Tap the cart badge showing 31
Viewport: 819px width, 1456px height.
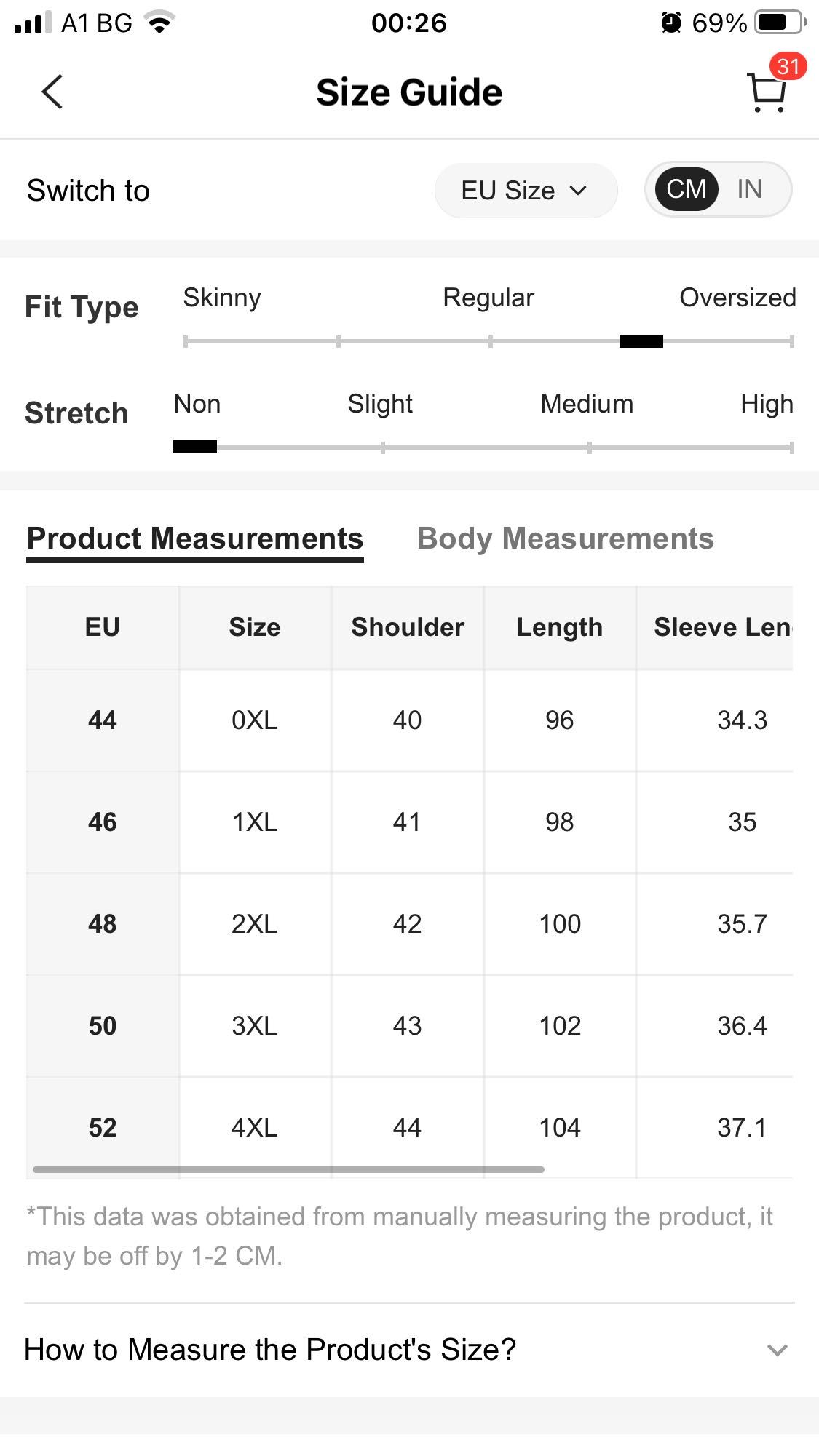[788, 67]
